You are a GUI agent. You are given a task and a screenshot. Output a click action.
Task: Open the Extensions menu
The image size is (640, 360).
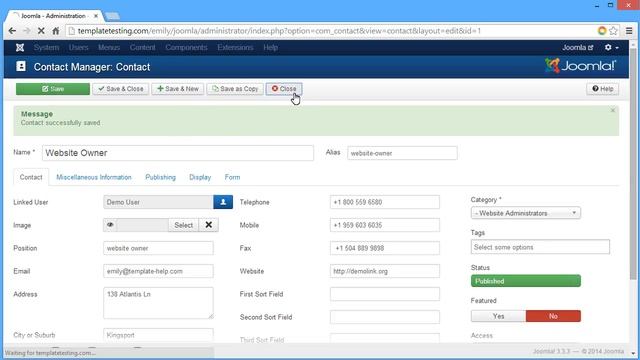(235, 48)
